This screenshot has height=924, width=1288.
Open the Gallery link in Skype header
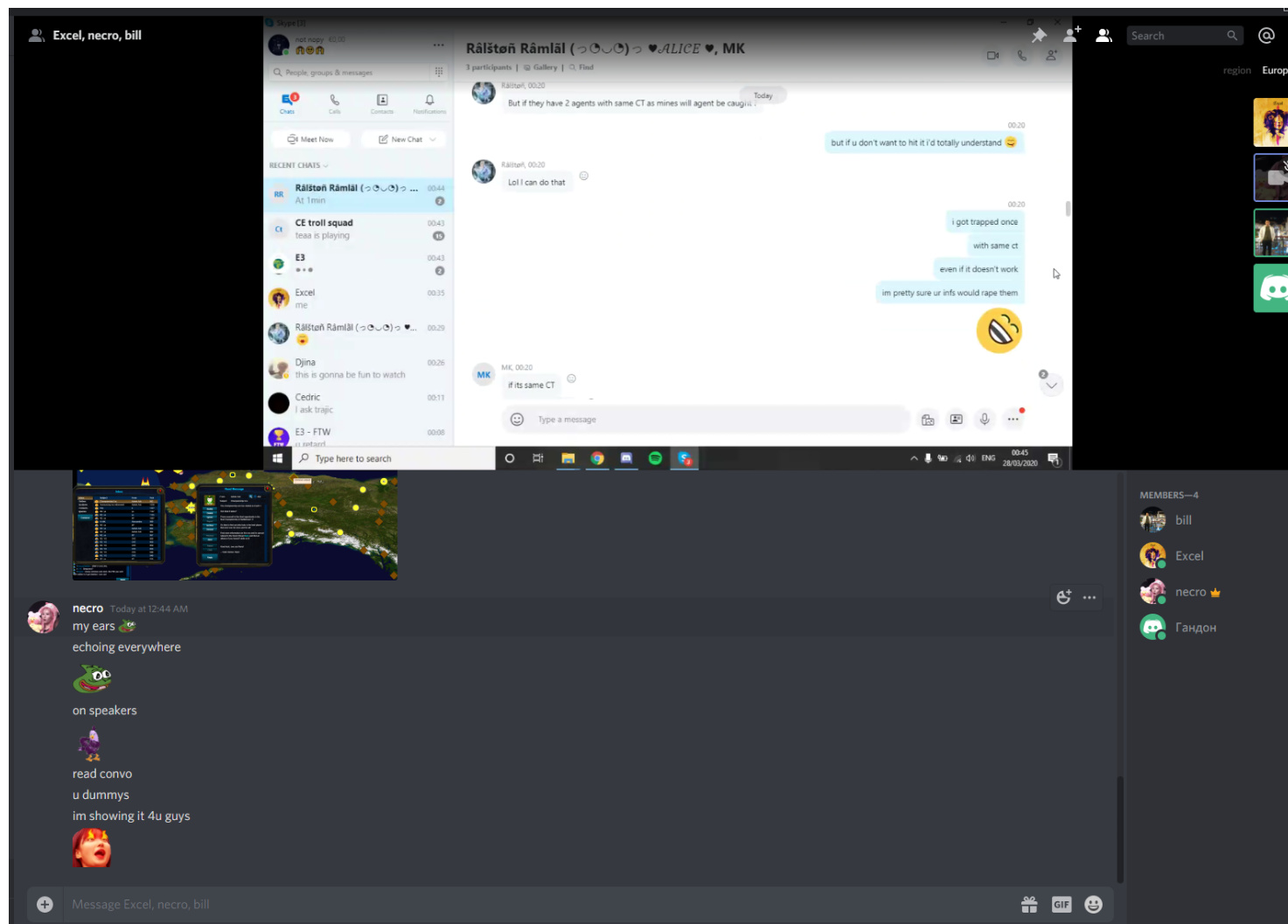[540, 67]
